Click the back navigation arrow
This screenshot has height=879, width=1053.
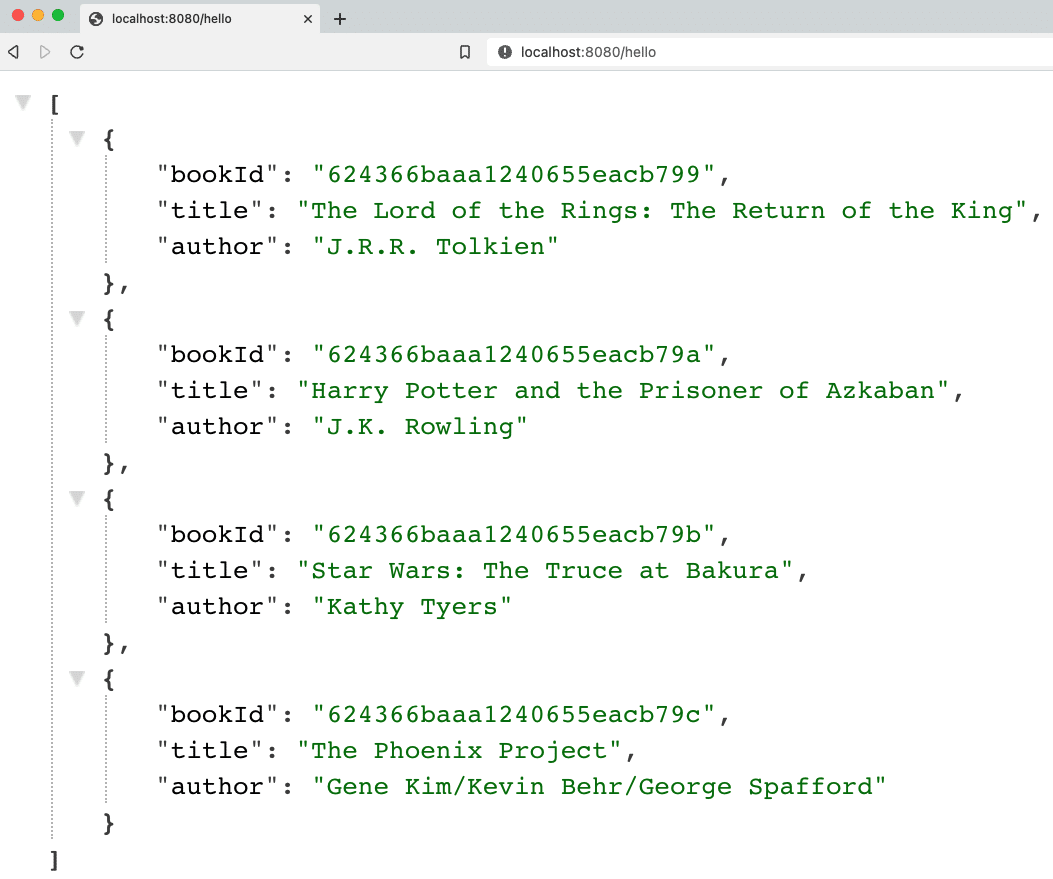pyautogui.click(x=15, y=52)
